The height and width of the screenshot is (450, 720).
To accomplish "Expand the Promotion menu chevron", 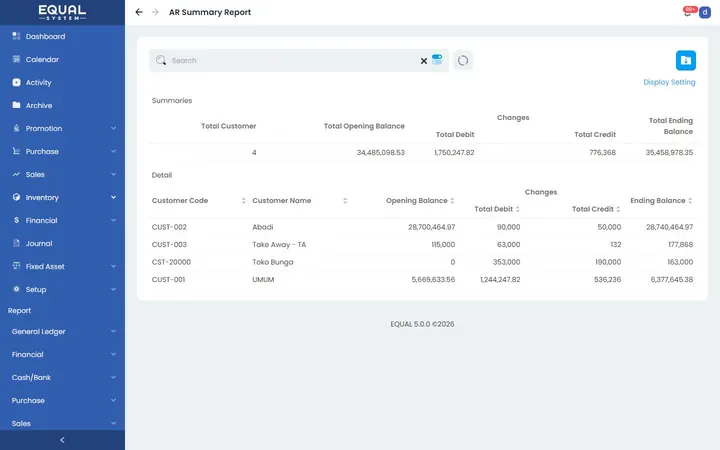I will click(113, 128).
